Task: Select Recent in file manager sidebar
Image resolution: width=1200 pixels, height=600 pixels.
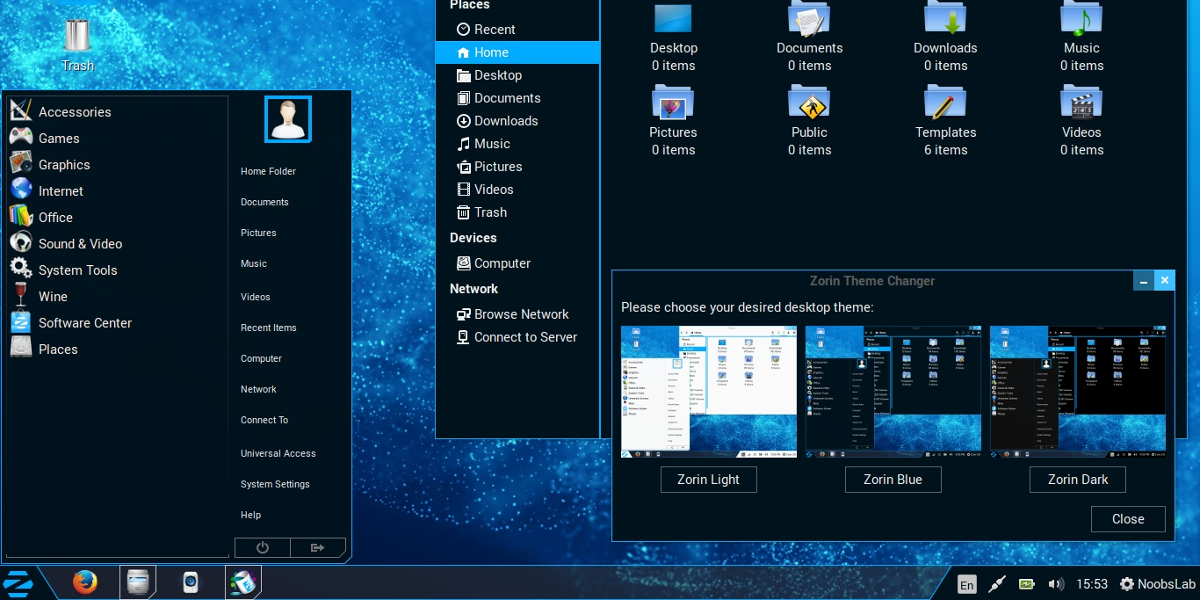Action: [x=517, y=30]
